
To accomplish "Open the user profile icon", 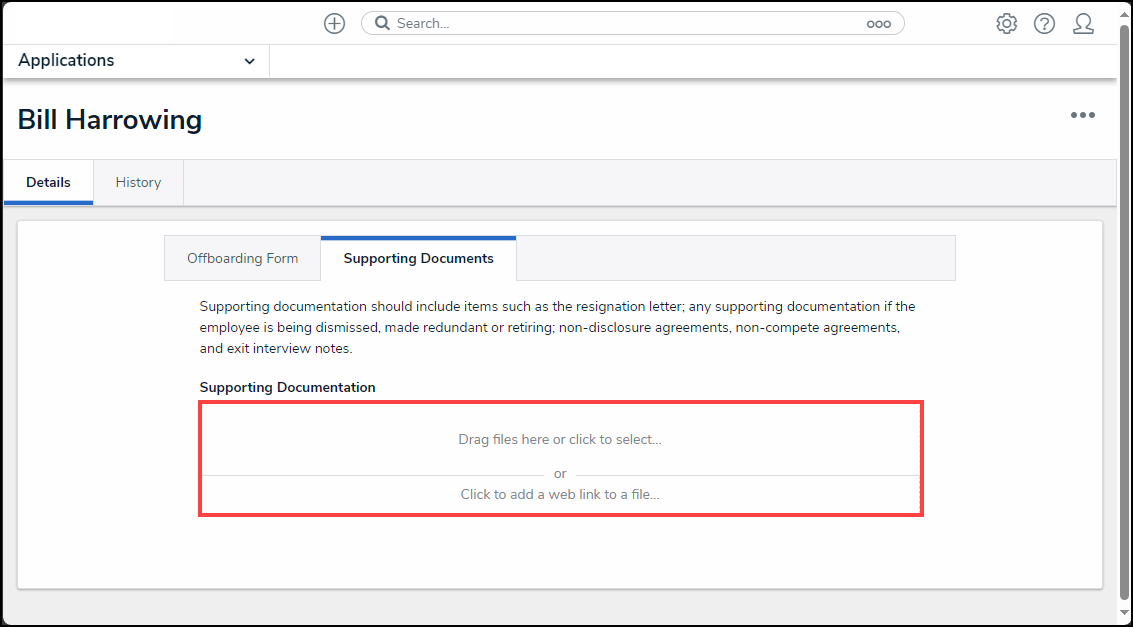I will [1083, 24].
